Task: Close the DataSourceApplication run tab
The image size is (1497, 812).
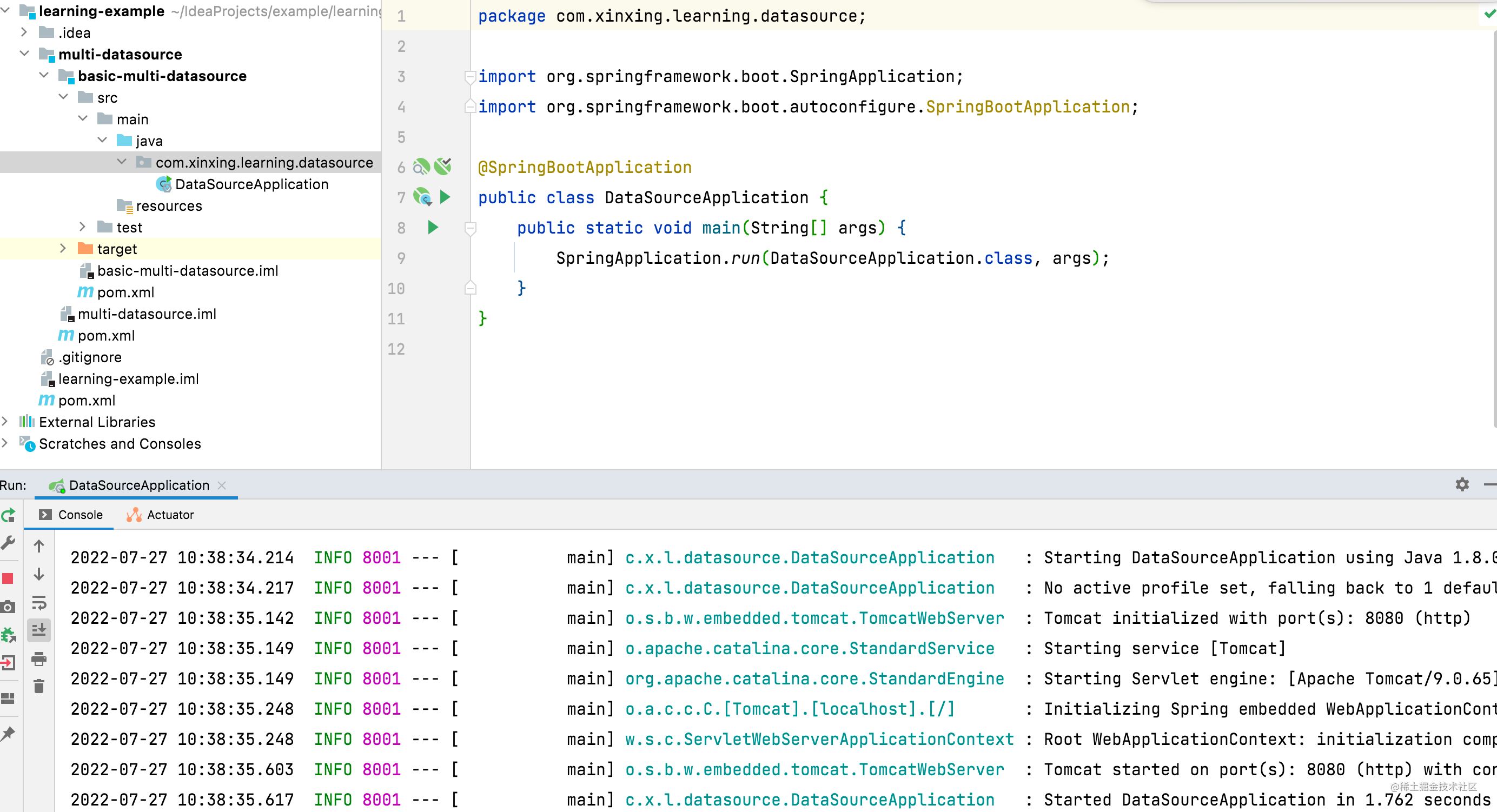Action: click(221, 485)
